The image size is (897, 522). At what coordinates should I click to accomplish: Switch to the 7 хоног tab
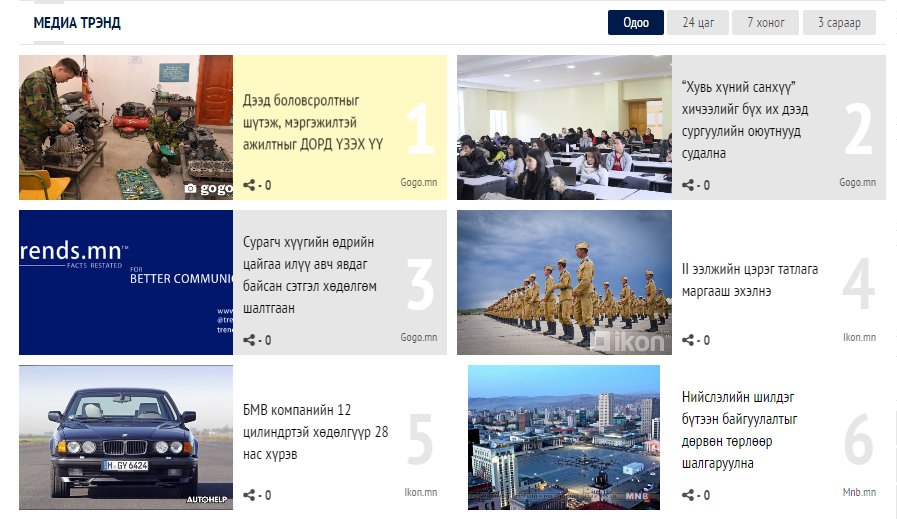click(x=765, y=23)
